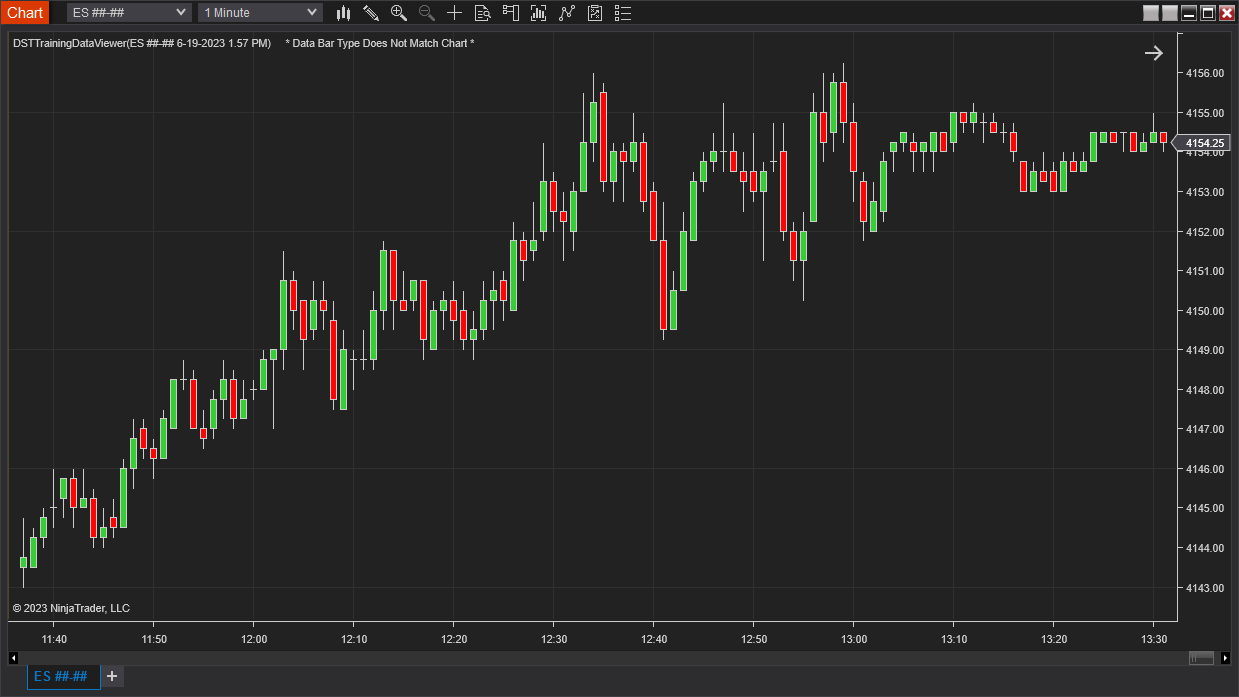The width and height of the screenshot is (1239, 697).
Task: Expand the 1 Minute interval dropdown
Action: 260,12
